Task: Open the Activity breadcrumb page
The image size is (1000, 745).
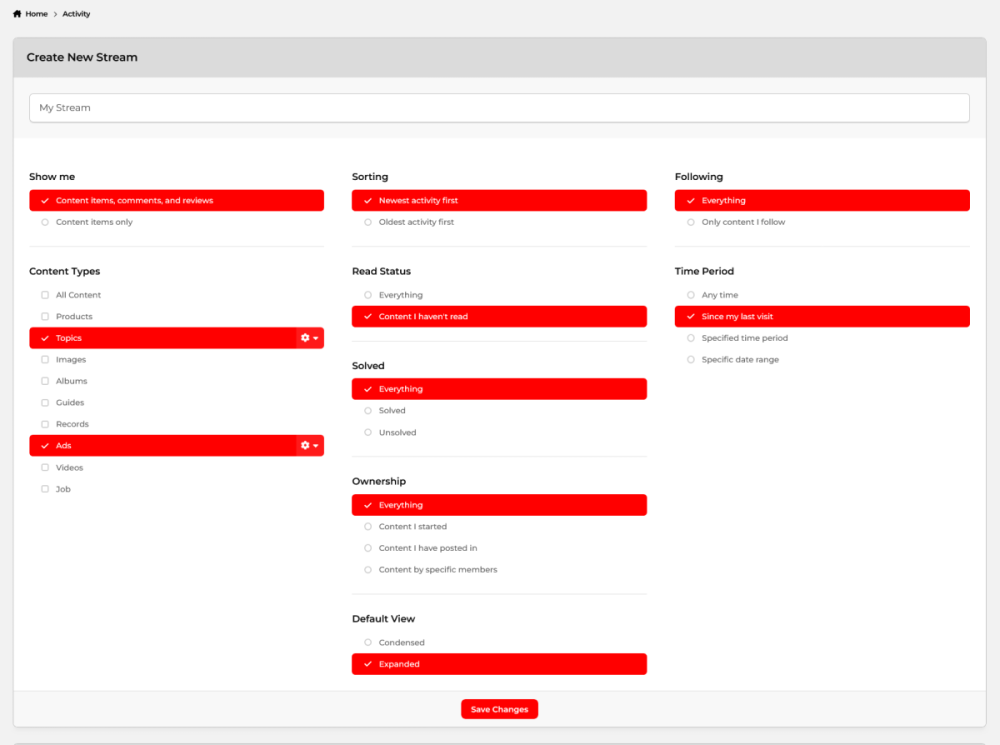Action: (76, 13)
